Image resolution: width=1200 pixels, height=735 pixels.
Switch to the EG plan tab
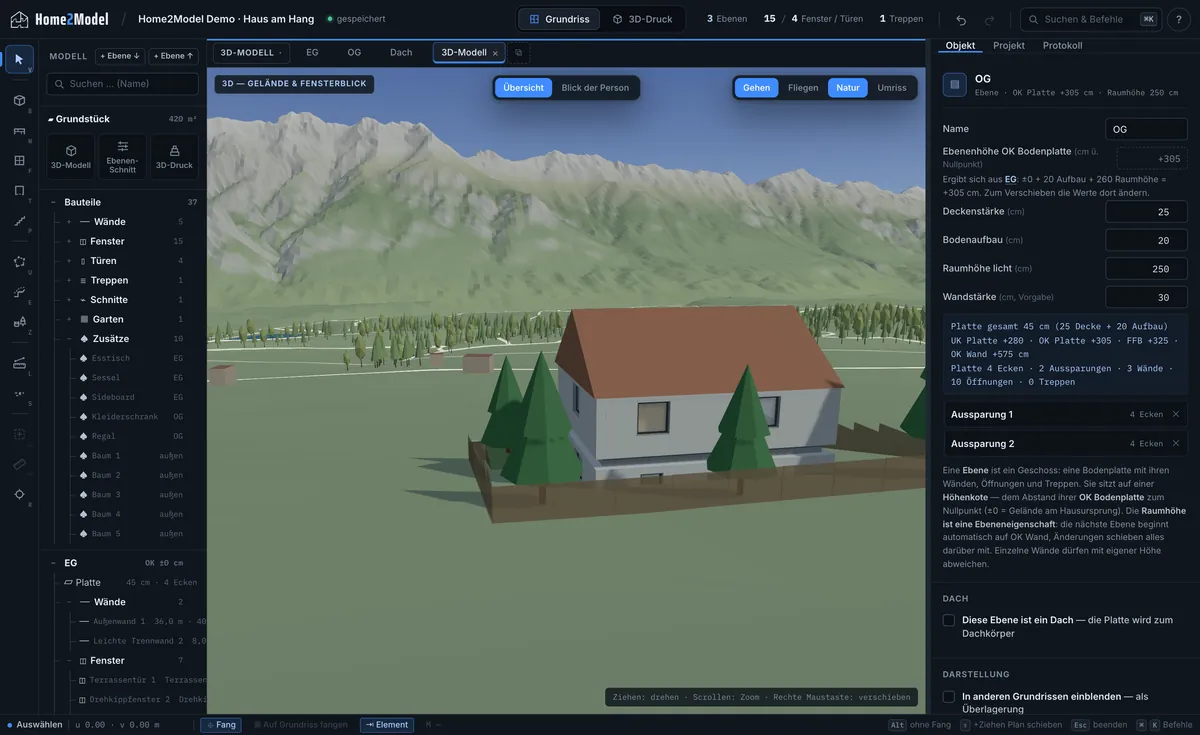(x=313, y=52)
